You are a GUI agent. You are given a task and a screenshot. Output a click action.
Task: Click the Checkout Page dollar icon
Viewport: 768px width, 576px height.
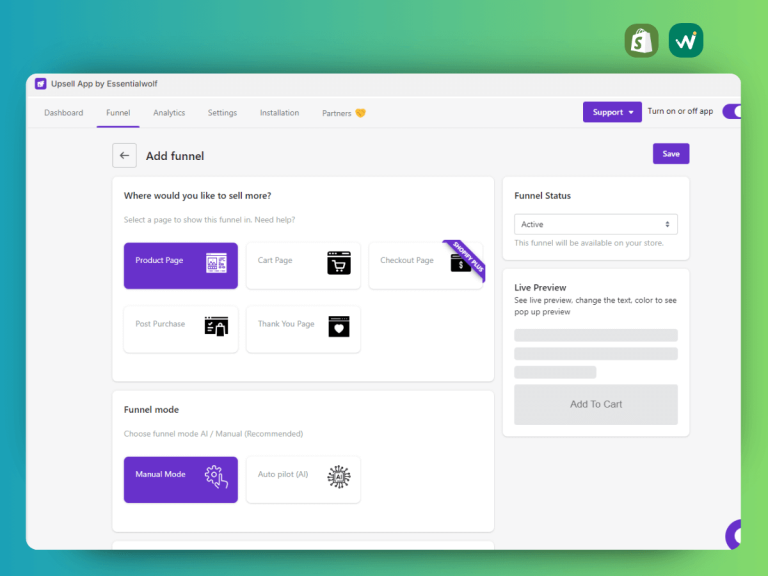pos(459,264)
